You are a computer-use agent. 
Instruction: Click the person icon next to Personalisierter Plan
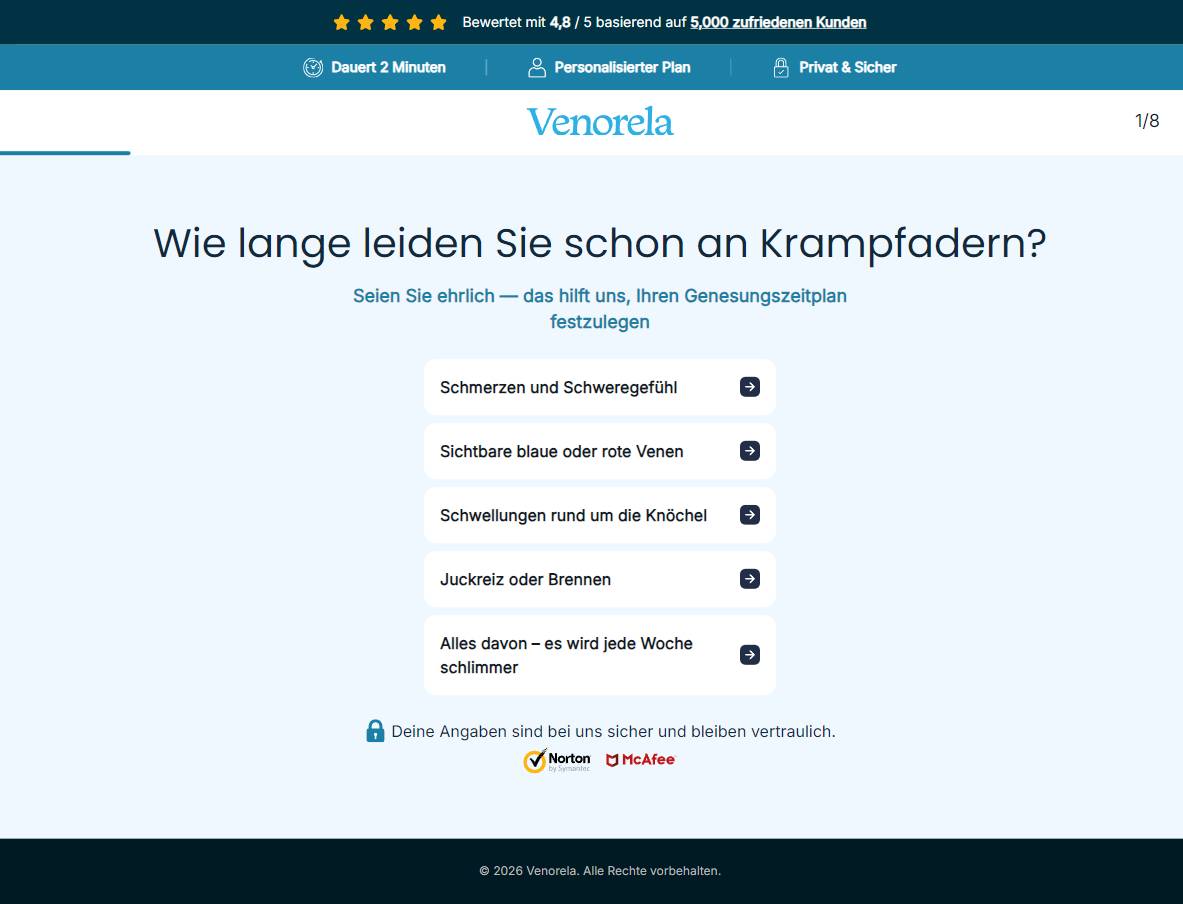point(536,67)
